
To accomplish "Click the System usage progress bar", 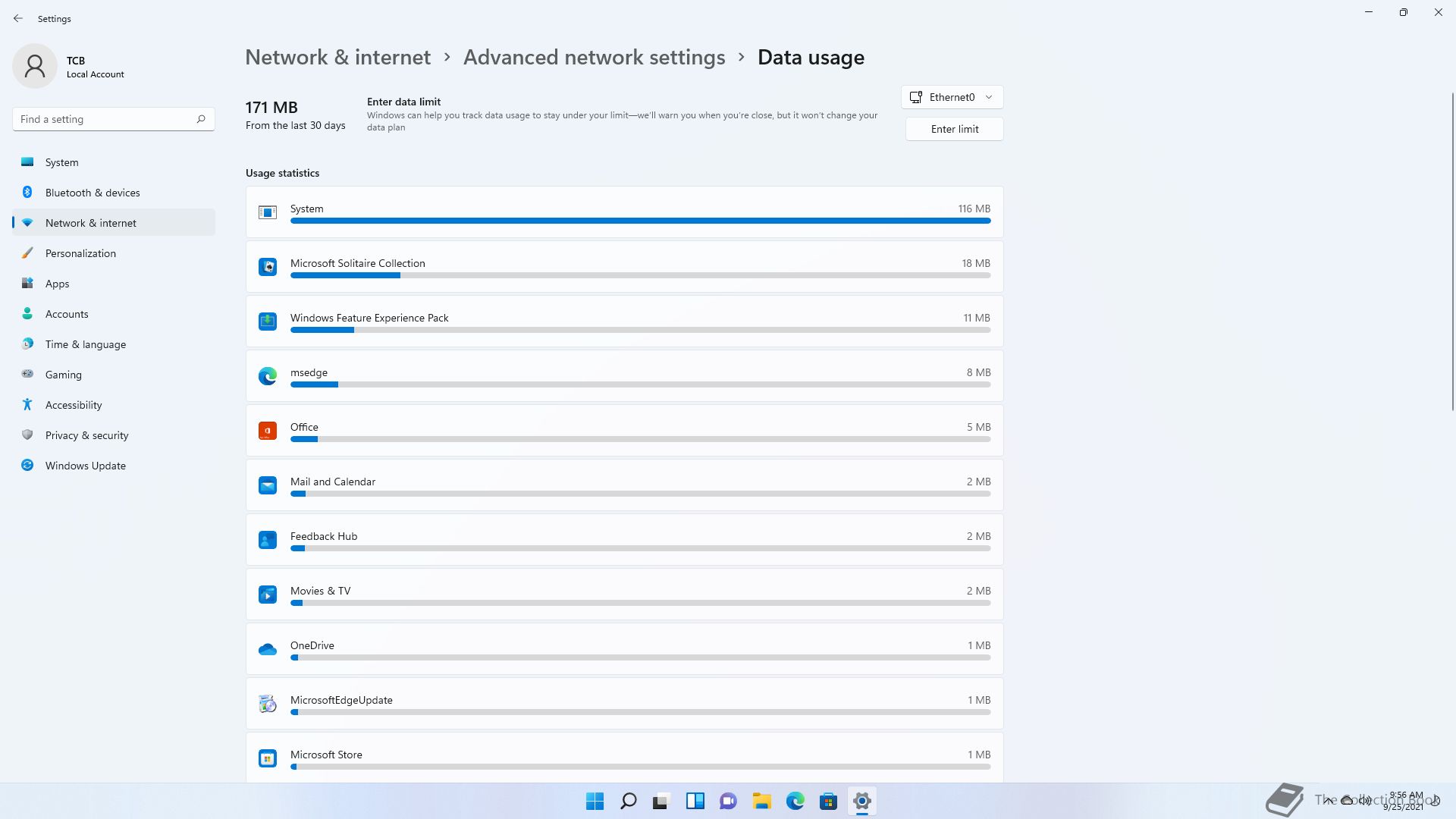I will (x=641, y=221).
